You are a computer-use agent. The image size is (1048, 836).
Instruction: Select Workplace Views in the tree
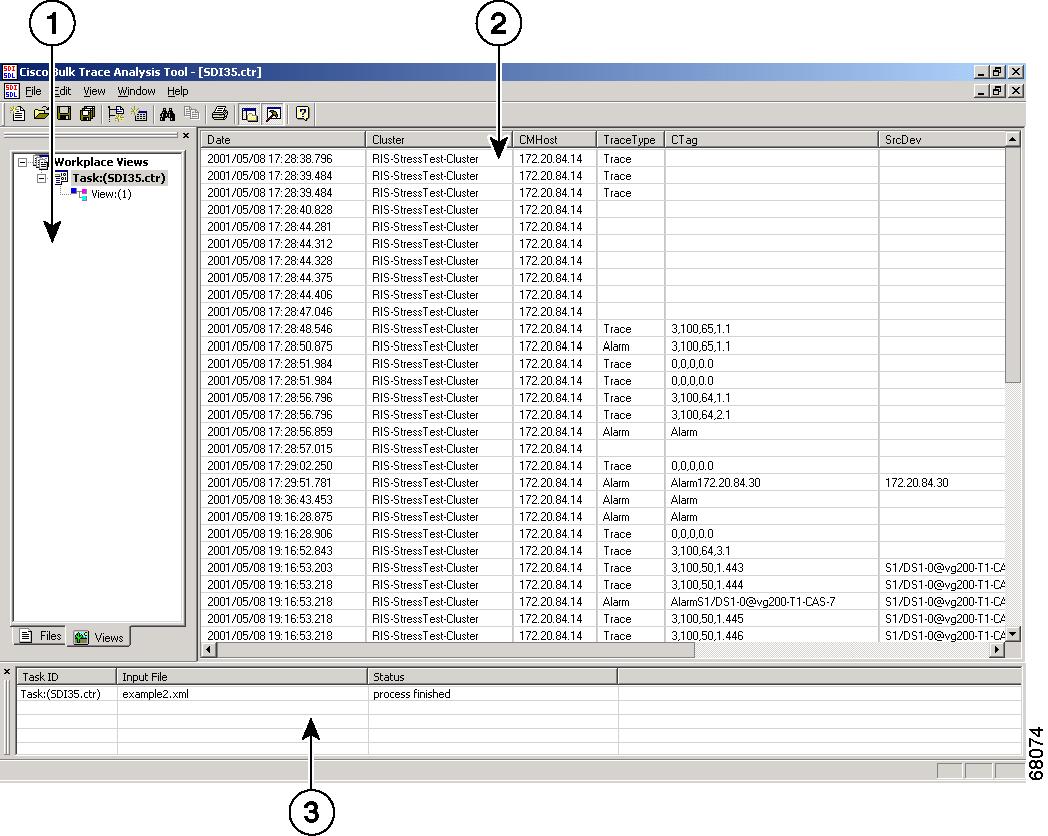point(101,162)
